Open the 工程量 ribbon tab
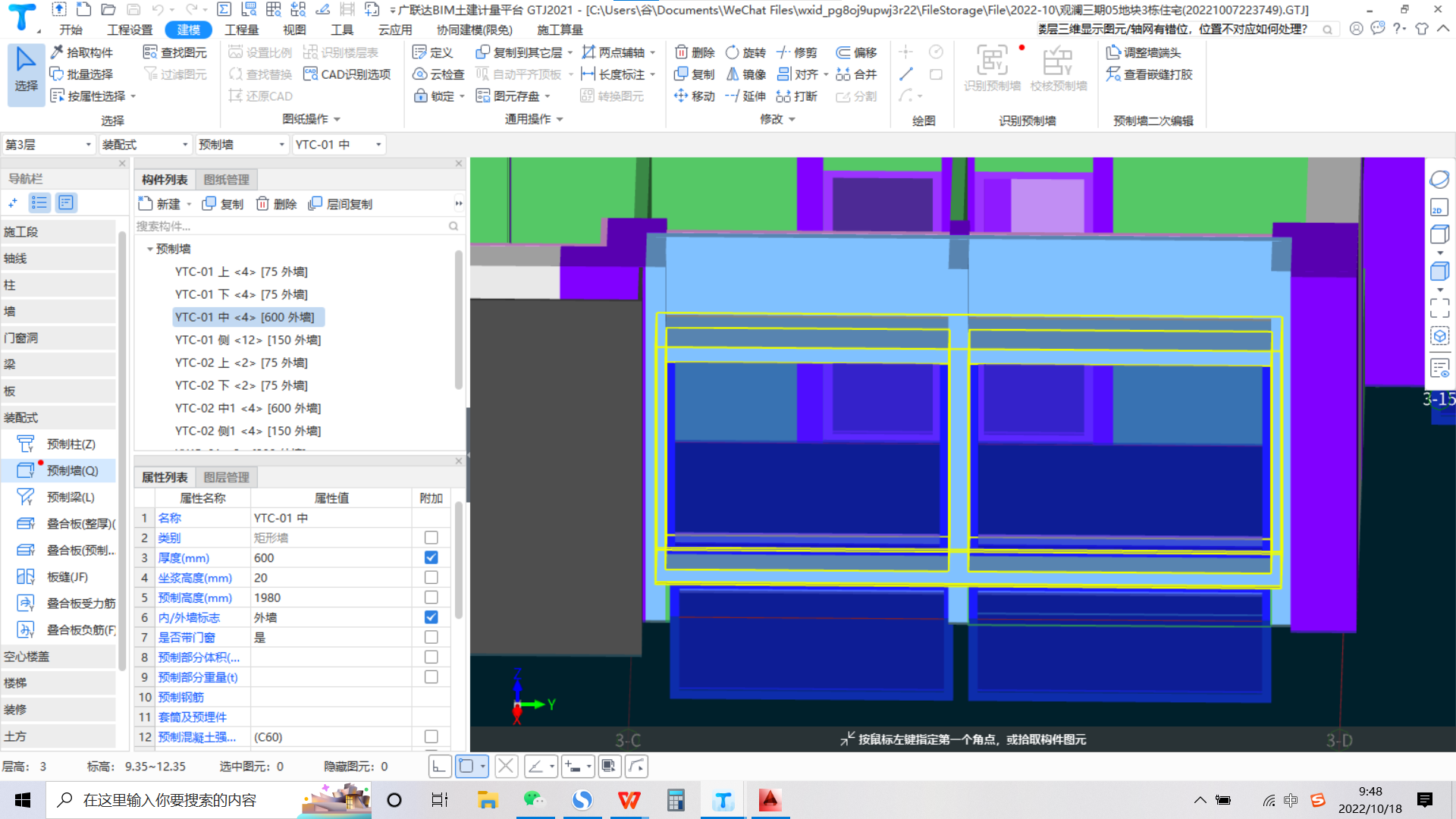Viewport: 1456px width, 819px height. pos(242,30)
